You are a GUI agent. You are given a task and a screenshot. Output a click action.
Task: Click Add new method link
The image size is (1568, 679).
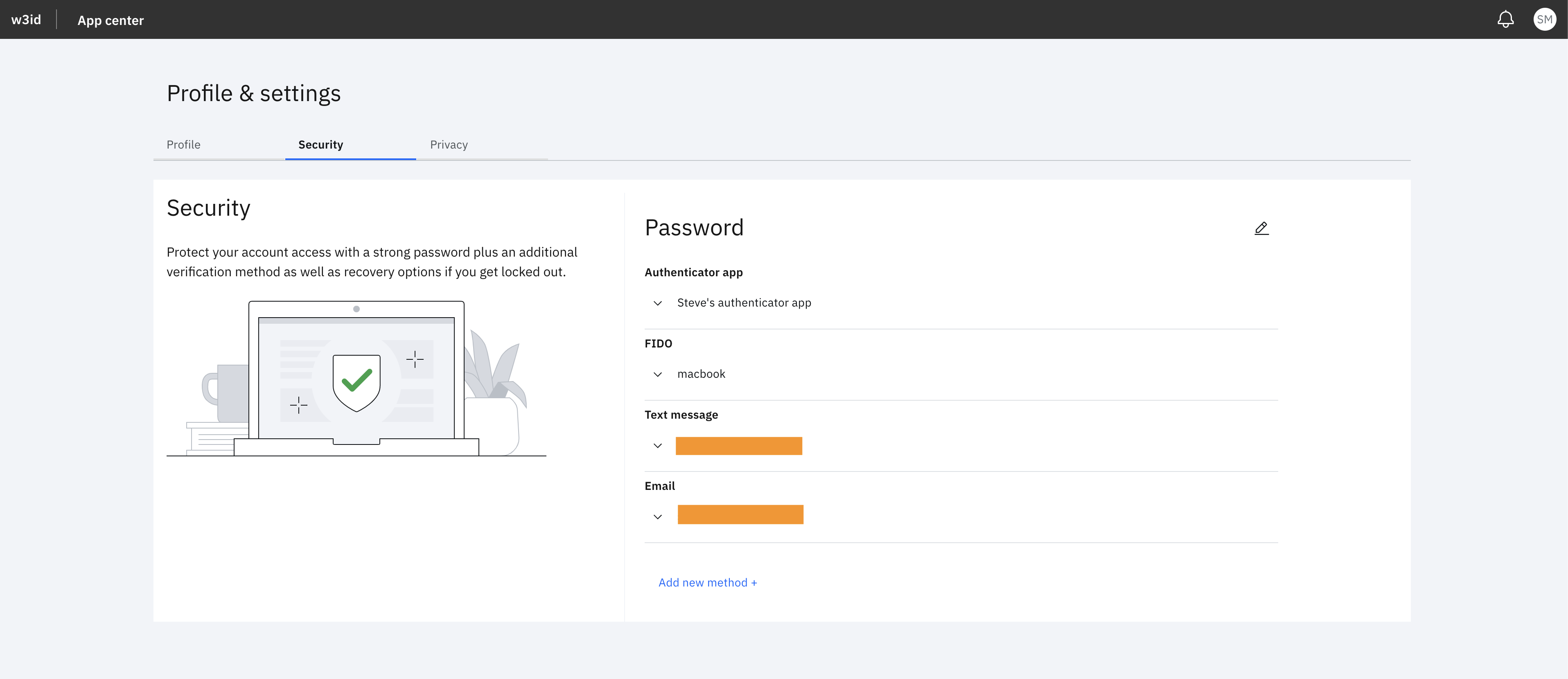pyautogui.click(x=707, y=582)
